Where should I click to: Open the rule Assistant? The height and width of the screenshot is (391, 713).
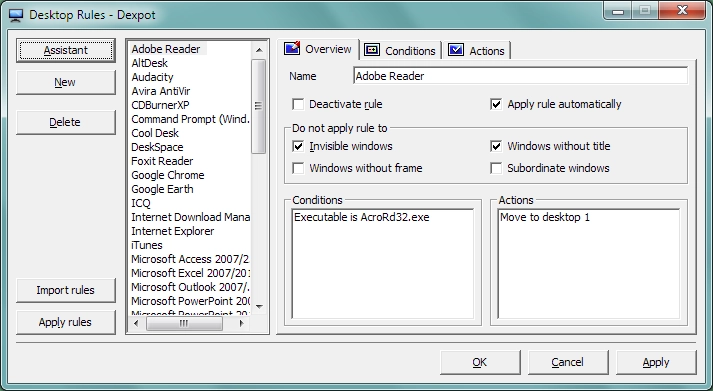point(66,50)
